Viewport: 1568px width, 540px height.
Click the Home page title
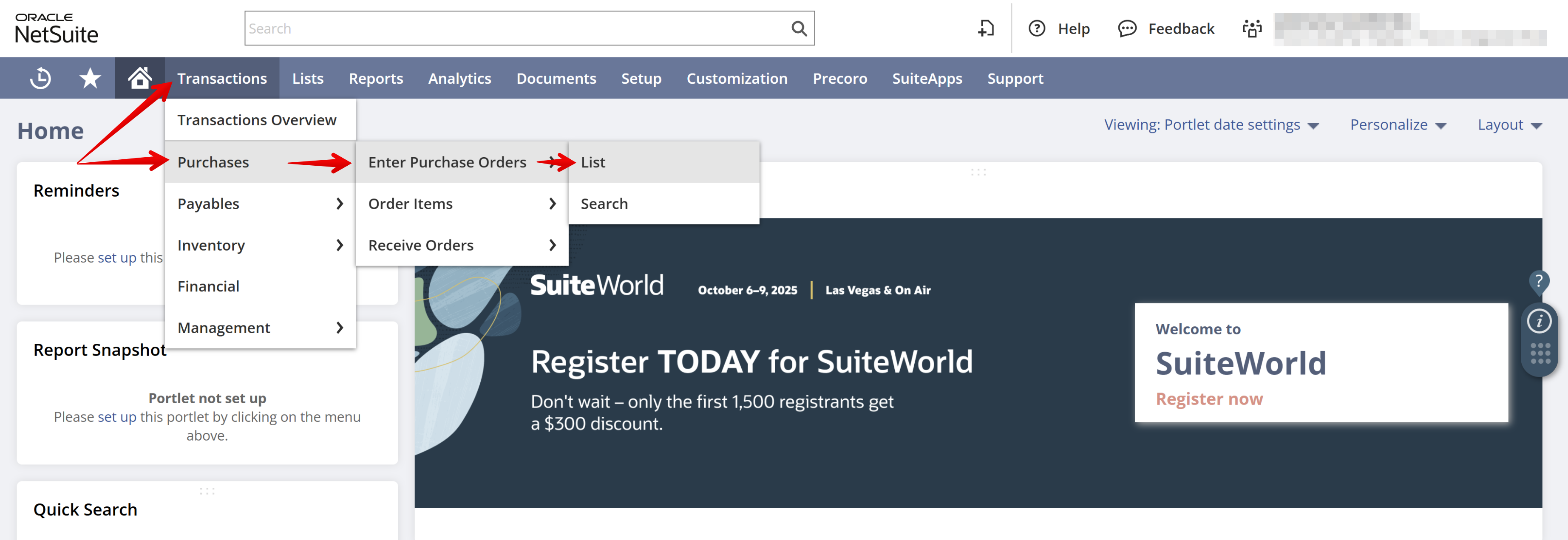[x=51, y=131]
